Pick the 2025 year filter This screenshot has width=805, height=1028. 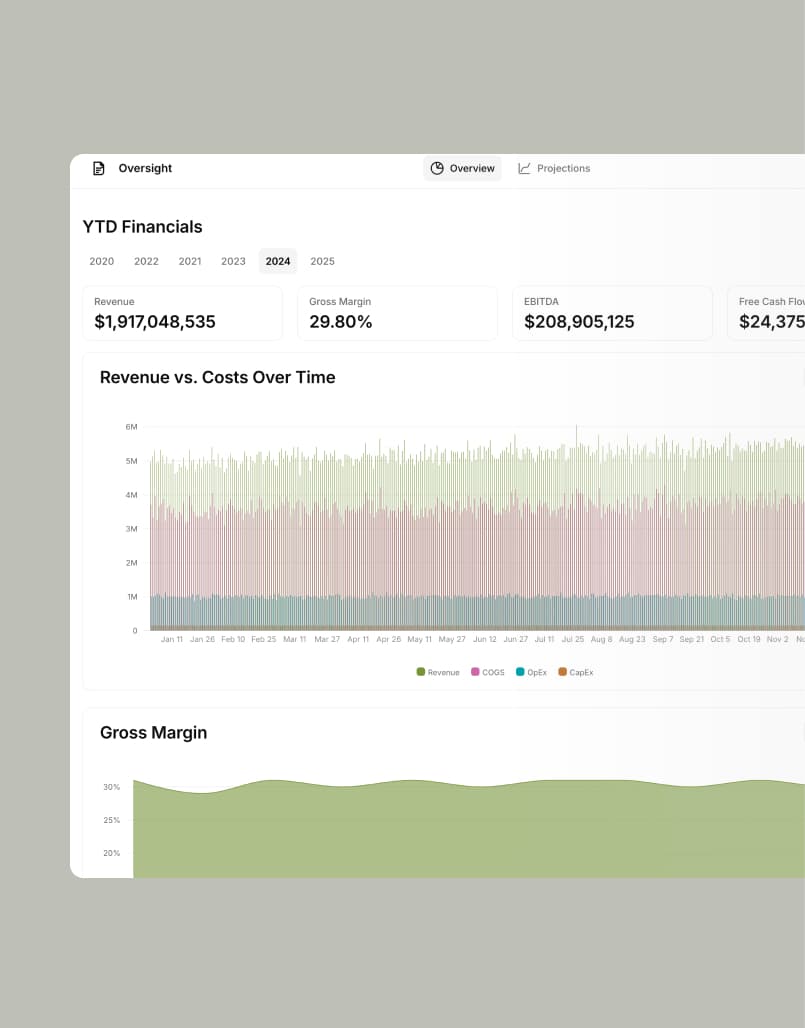tap(322, 261)
